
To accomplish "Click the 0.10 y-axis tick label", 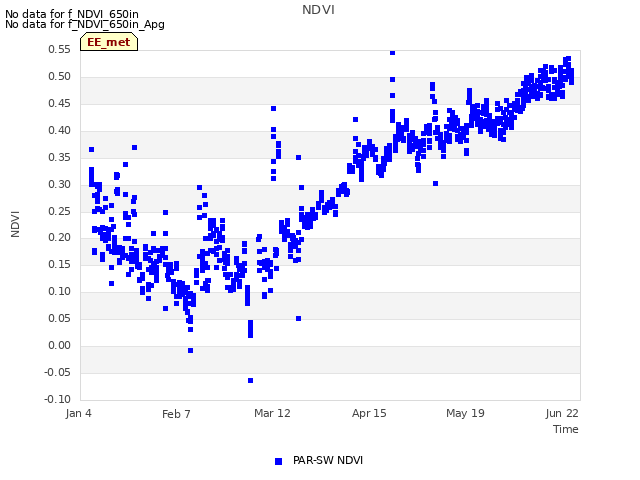I will tap(60, 291).
